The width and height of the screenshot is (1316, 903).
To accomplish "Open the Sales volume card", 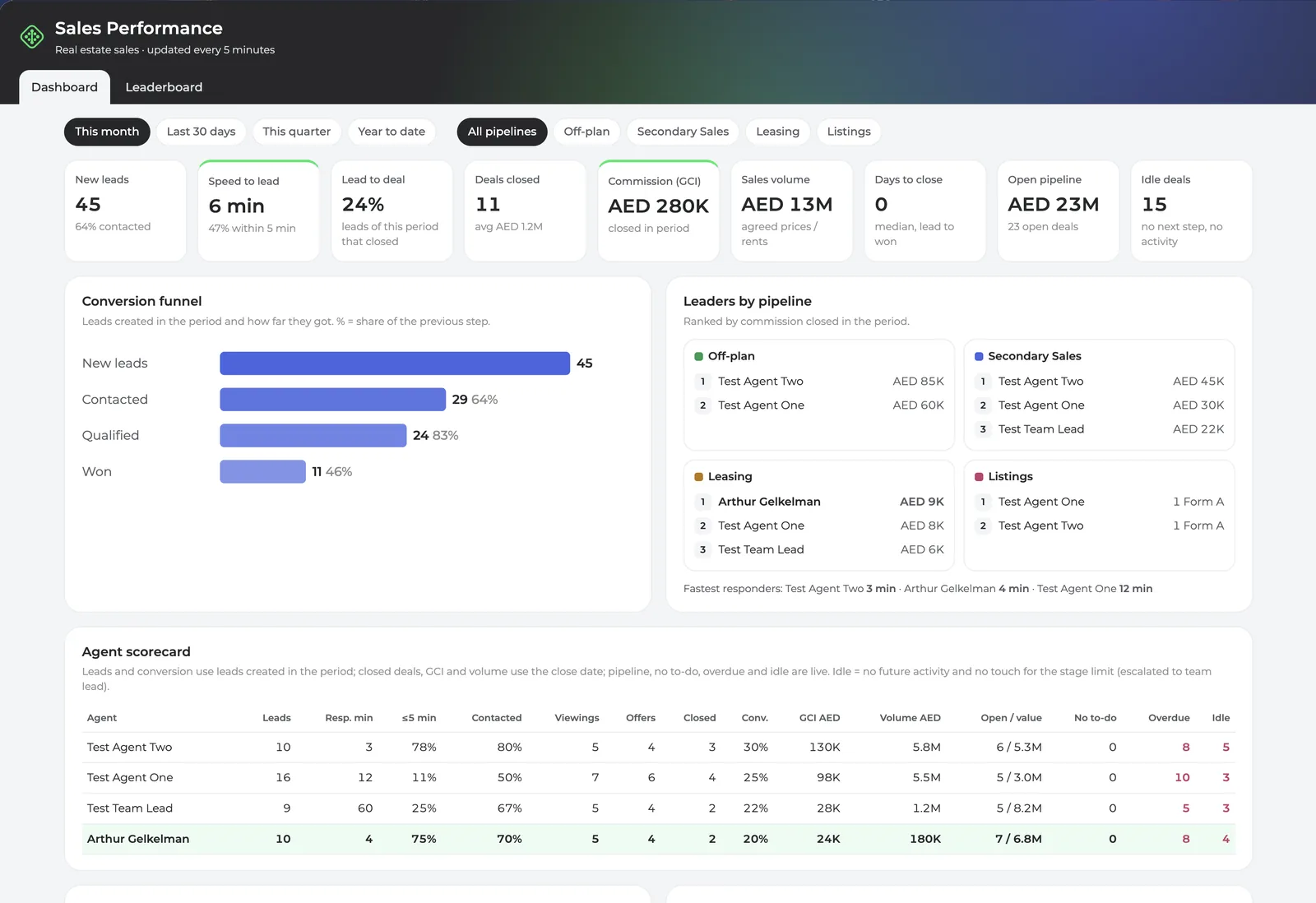I will point(791,211).
